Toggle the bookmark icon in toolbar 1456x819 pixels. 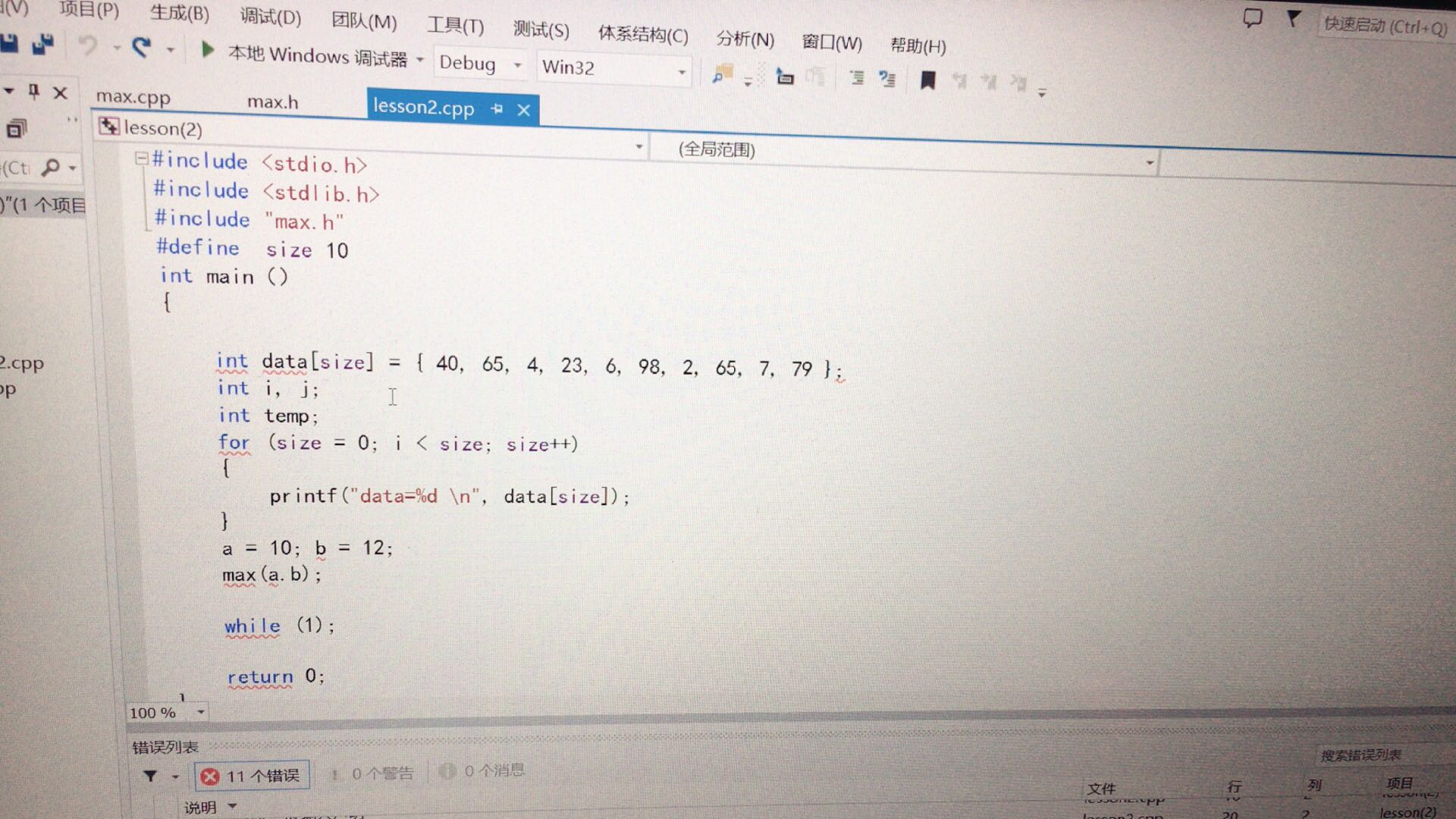pos(927,80)
